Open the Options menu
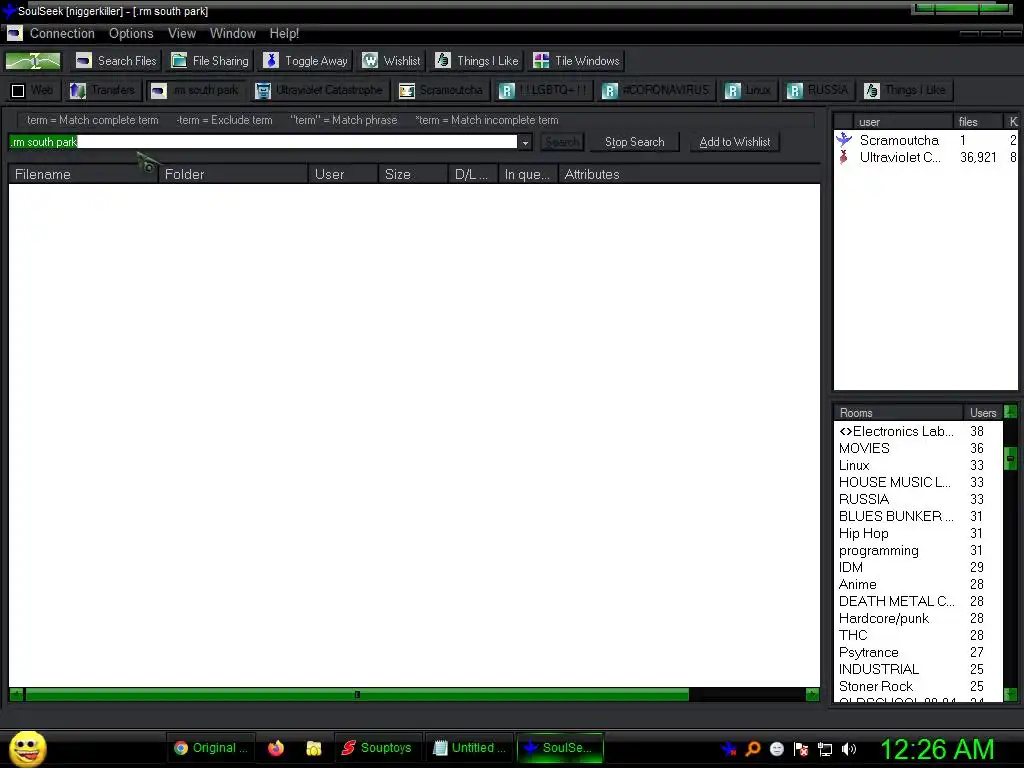This screenshot has height=768, width=1024. [131, 33]
